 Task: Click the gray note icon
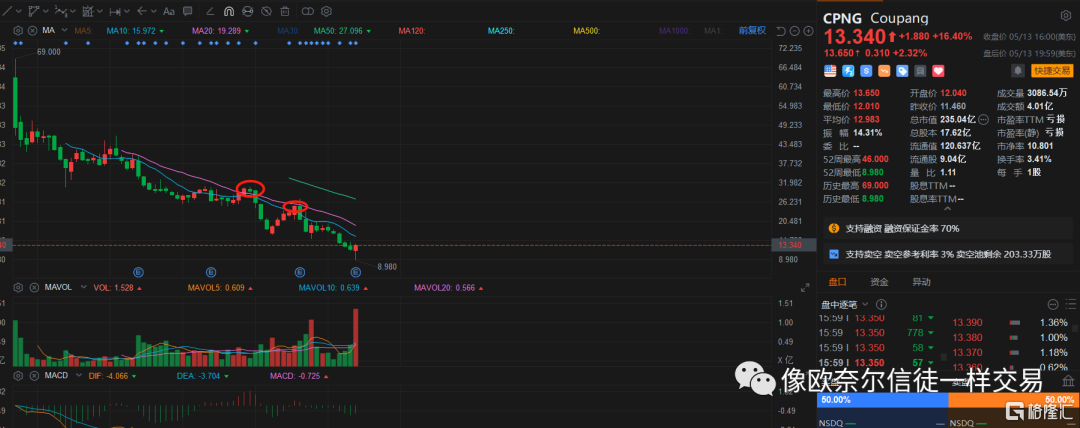coord(920,71)
